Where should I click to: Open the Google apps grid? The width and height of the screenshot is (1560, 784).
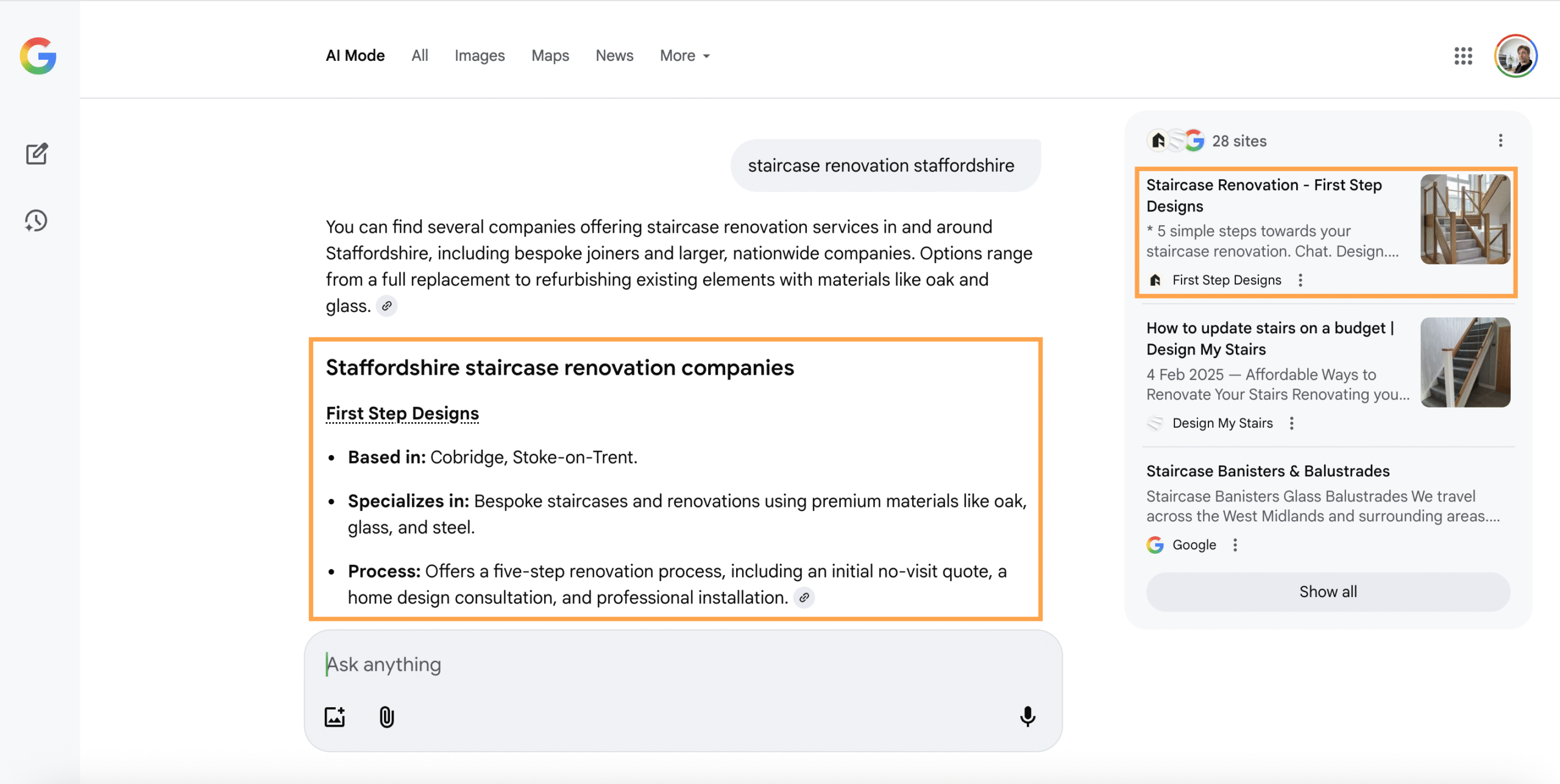point(1462,56)
